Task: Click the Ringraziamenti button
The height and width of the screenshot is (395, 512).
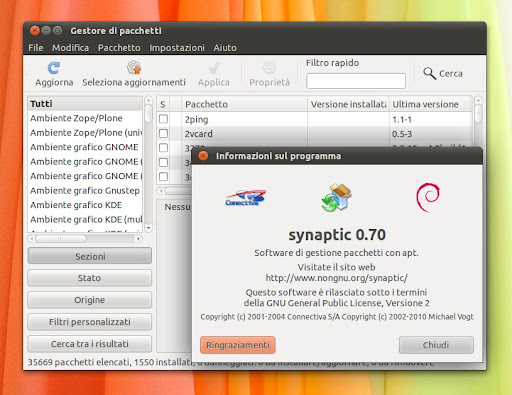Action: 238,345
